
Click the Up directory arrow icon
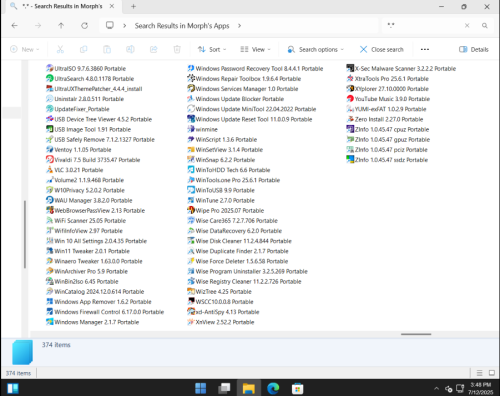pyautogui.click(x=61, y=26)
